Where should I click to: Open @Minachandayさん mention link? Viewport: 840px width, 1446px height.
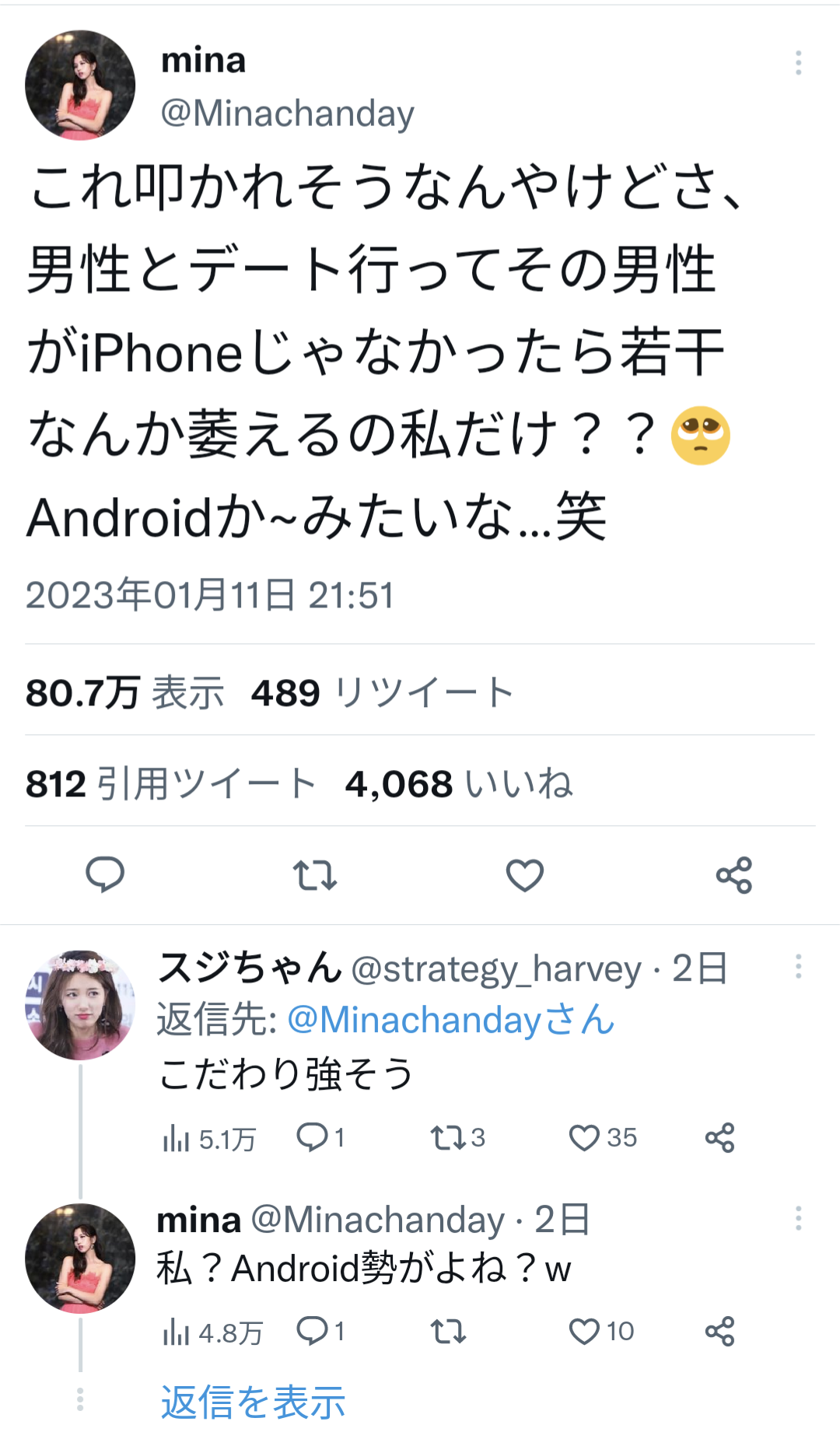pos(451,1020)
